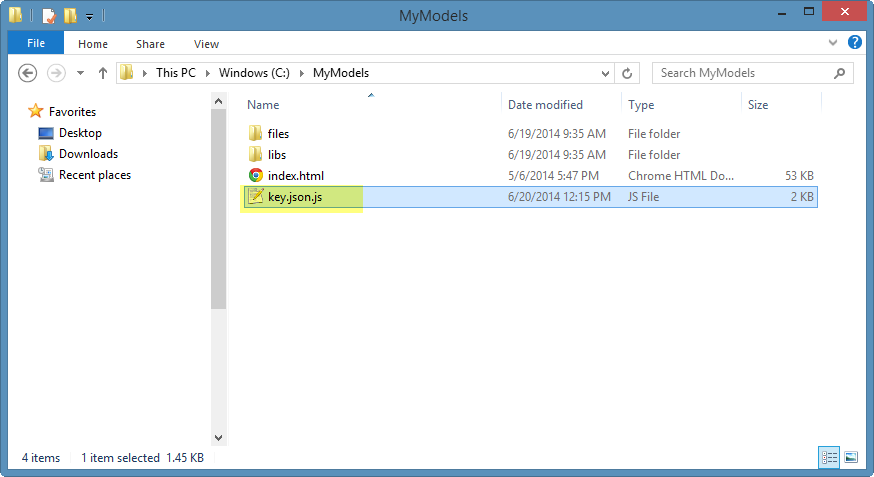Click the 5/6/2014 5:47 PM date cell
This screenshot has height=477, width=874.
click(553, 176)
